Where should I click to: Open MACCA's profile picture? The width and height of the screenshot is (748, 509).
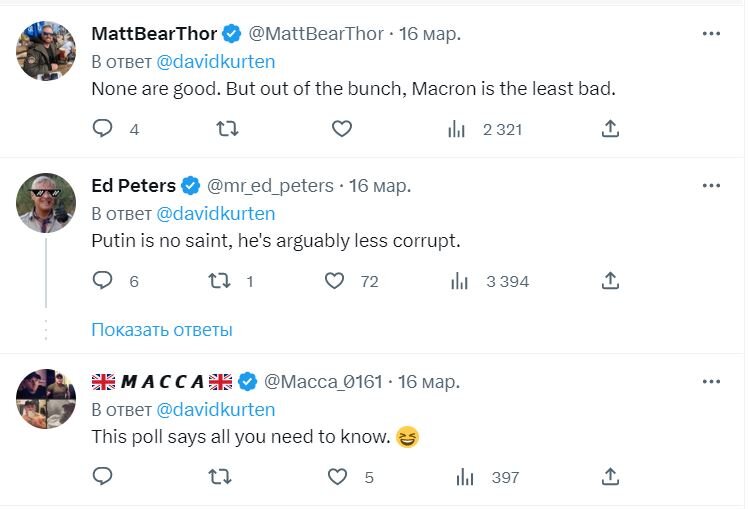pos(46,399)
